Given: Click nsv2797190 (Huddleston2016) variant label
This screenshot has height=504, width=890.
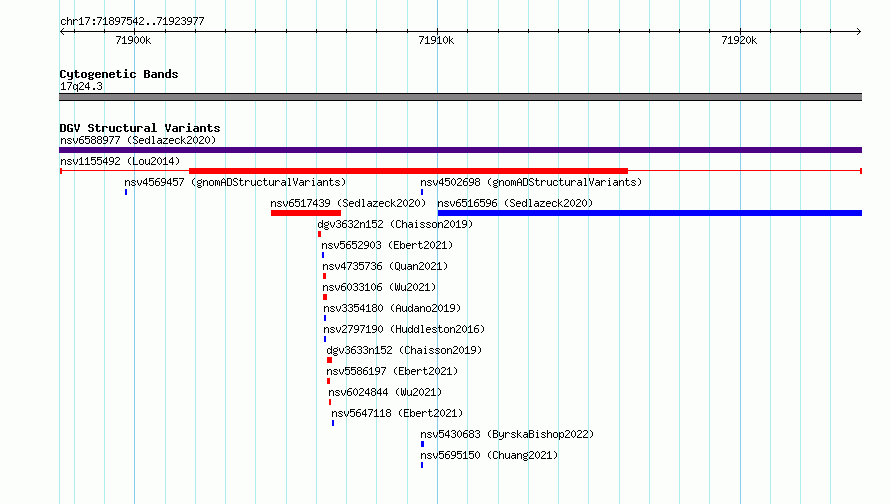Looking at the screenshot, I should coord(404,329).
